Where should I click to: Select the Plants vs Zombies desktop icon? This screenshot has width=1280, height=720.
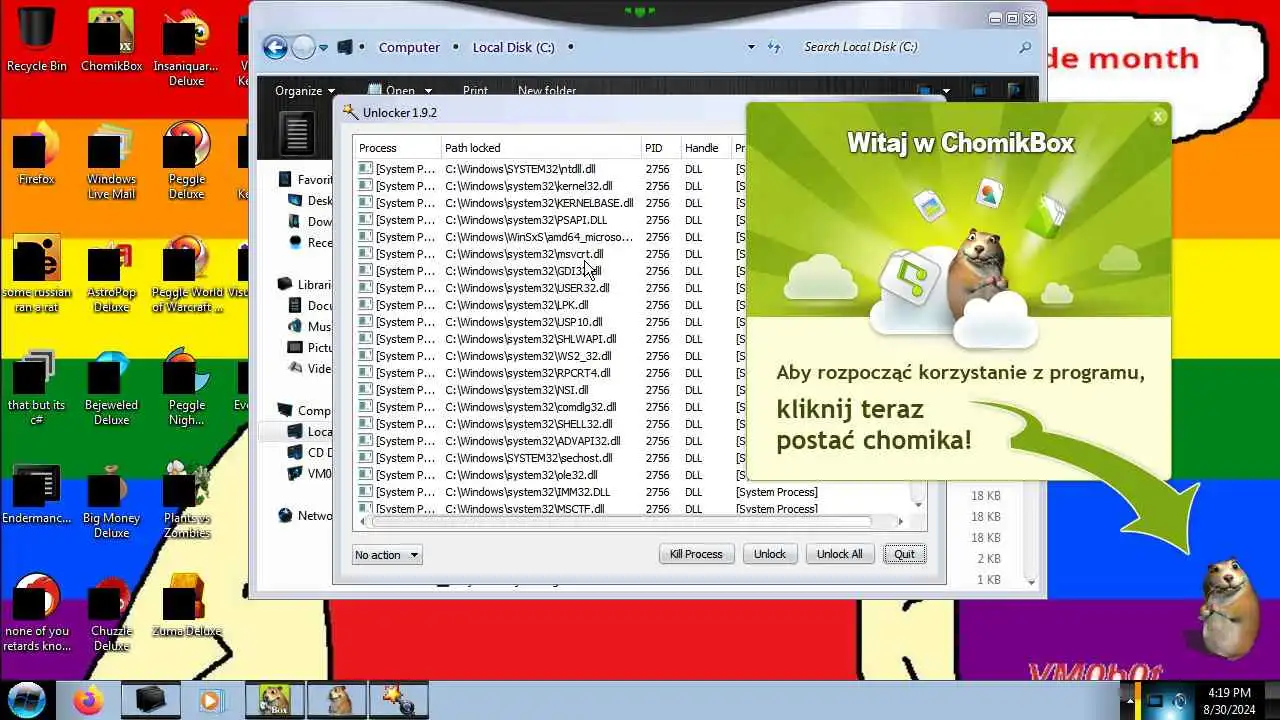pyautogui.click(x=186, y=499)
